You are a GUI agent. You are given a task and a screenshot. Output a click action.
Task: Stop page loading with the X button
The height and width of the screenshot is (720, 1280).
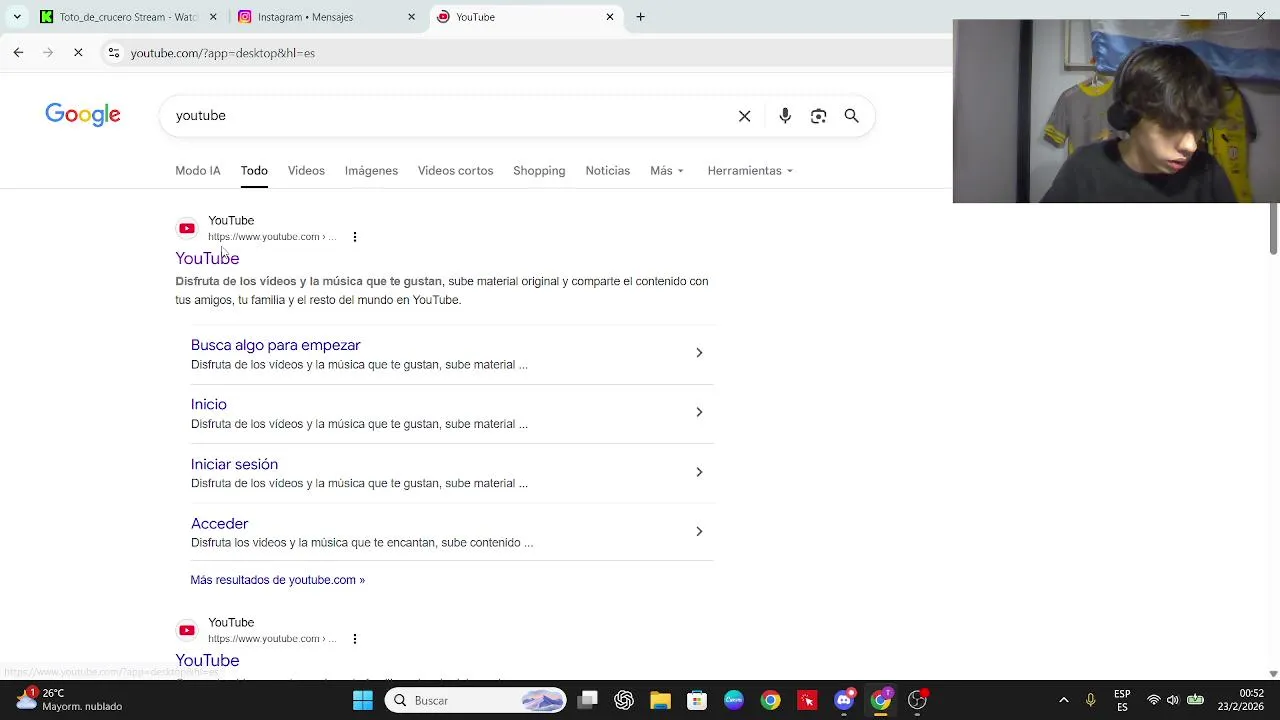[78, 52]
